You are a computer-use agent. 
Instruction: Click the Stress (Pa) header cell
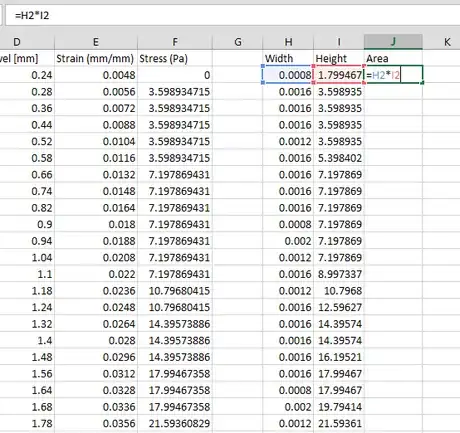175,58
